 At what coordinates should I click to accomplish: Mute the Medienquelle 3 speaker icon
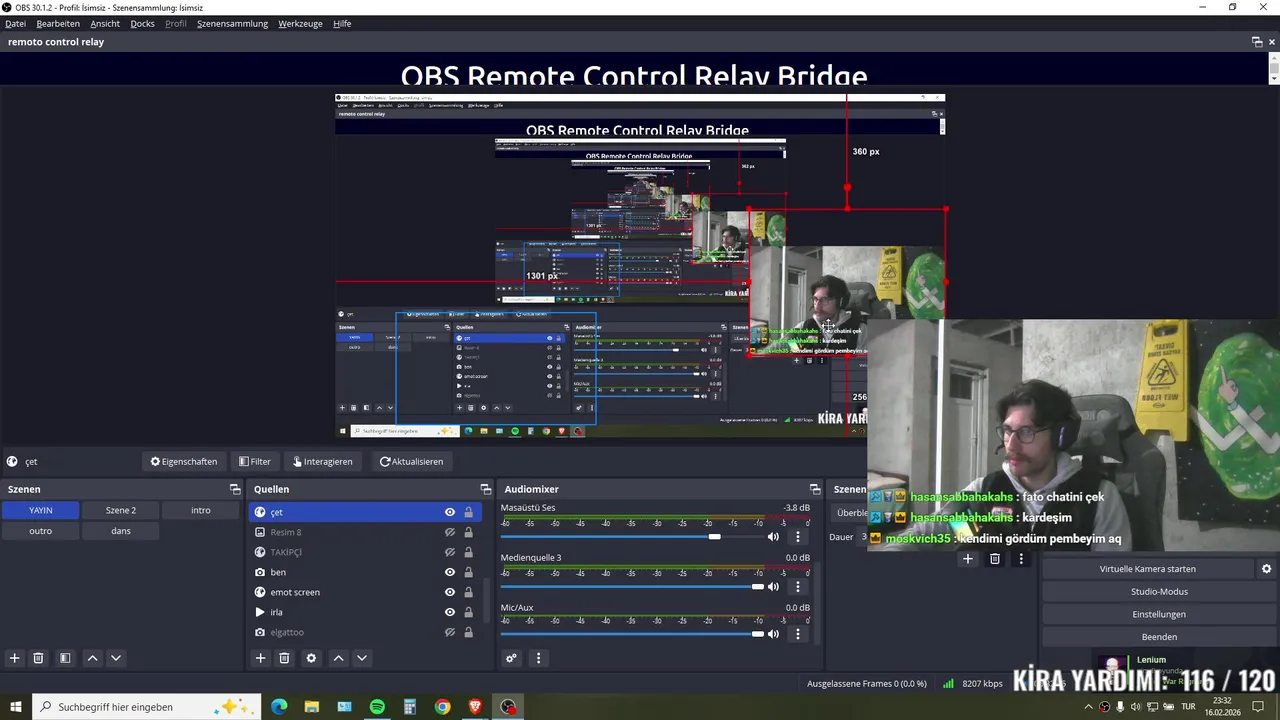[773, 586]
